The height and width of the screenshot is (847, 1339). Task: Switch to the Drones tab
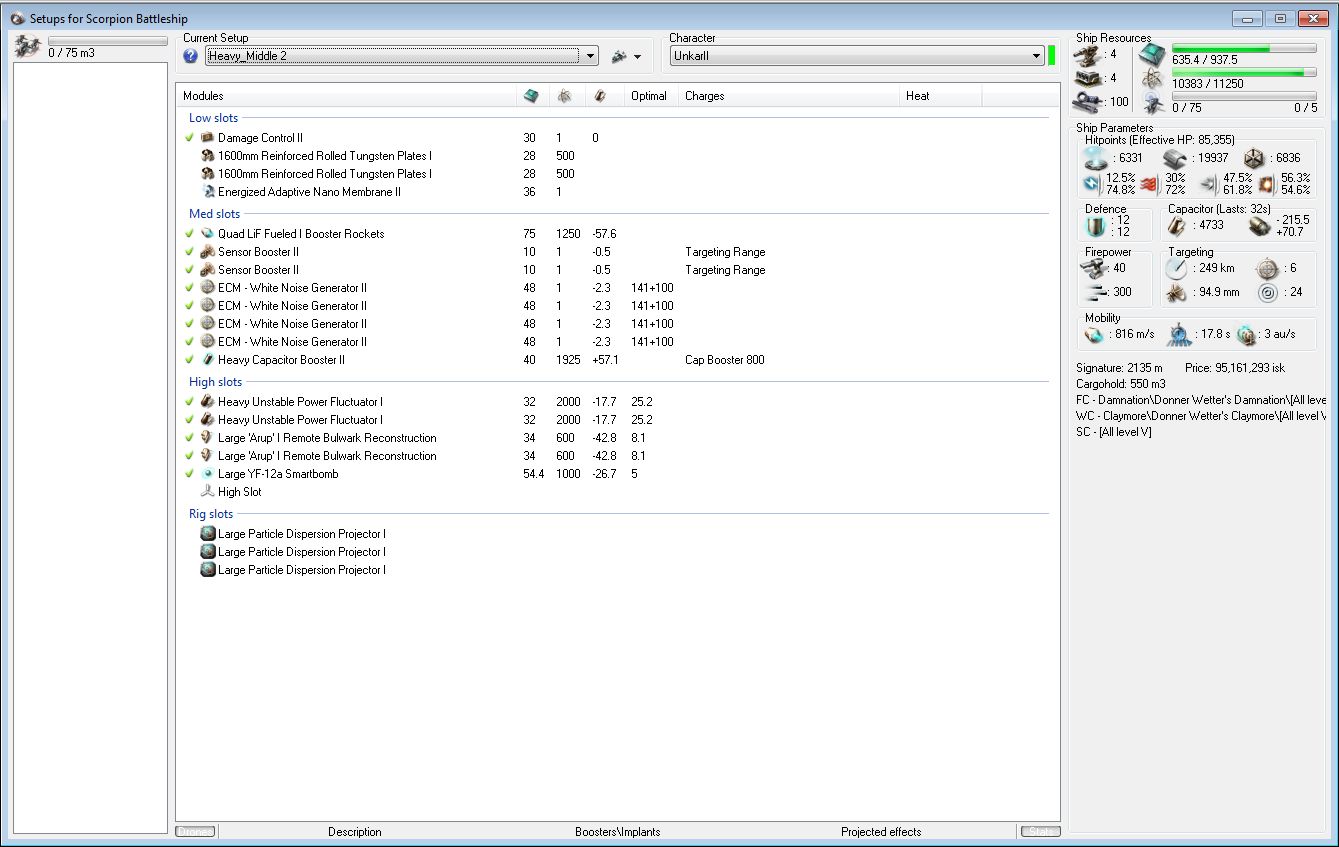(195, 832)
